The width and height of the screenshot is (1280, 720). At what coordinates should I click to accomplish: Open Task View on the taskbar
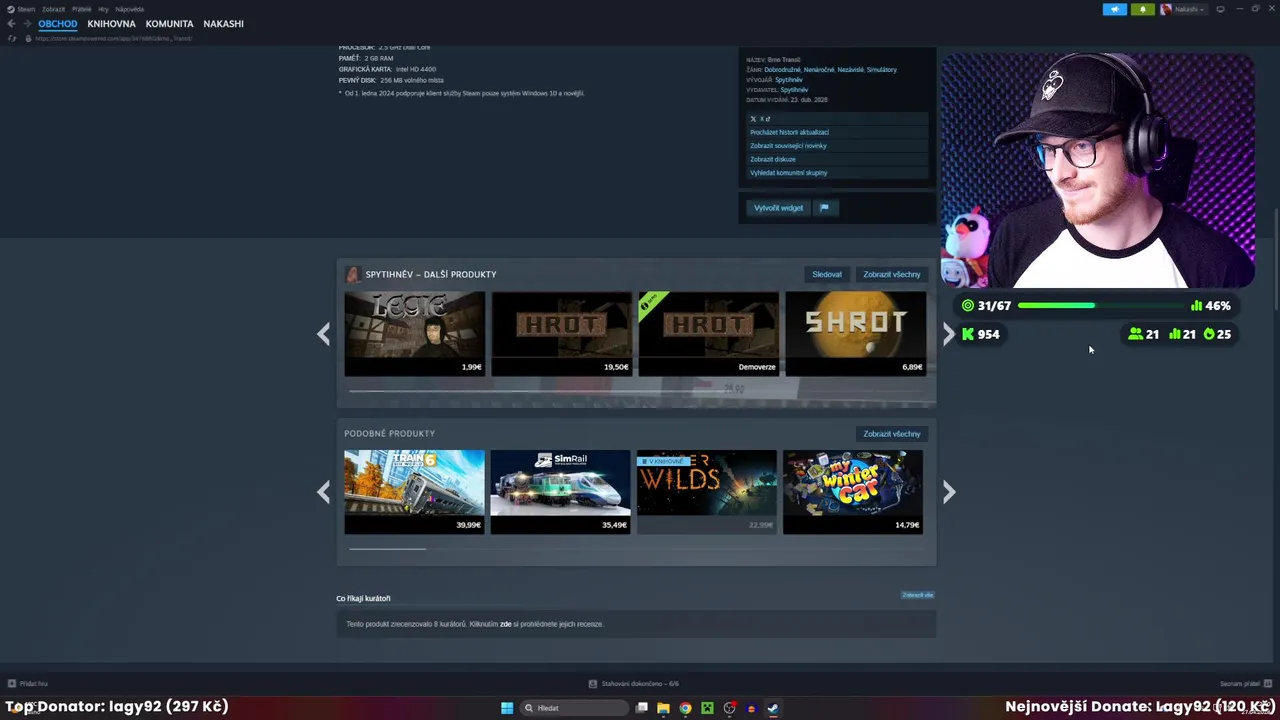coord(642,708)
